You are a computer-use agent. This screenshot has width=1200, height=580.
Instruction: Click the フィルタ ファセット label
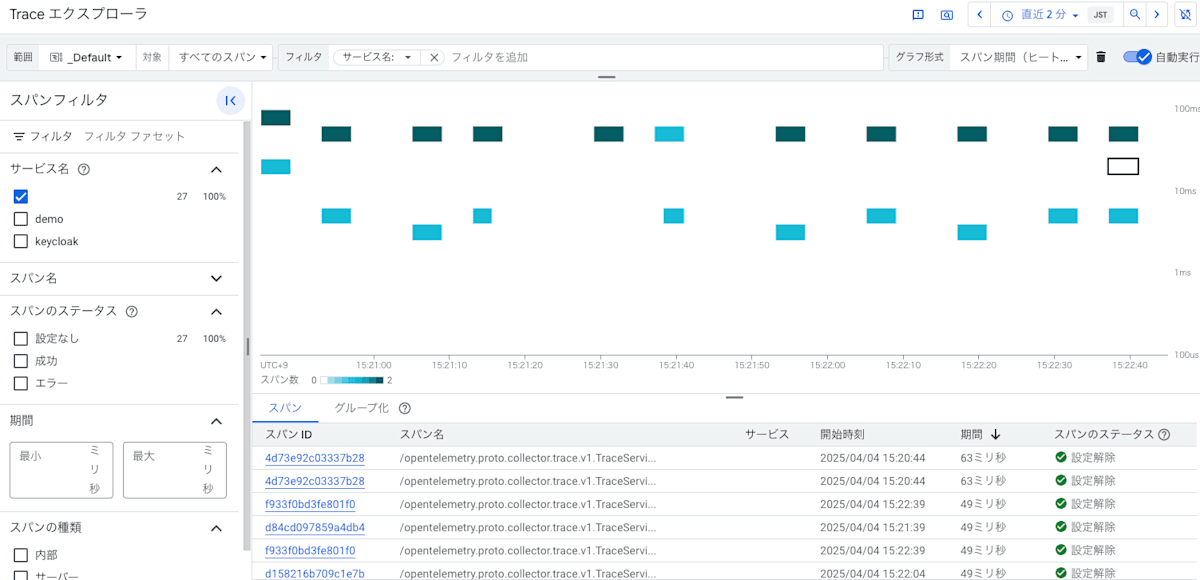point(134,136)
